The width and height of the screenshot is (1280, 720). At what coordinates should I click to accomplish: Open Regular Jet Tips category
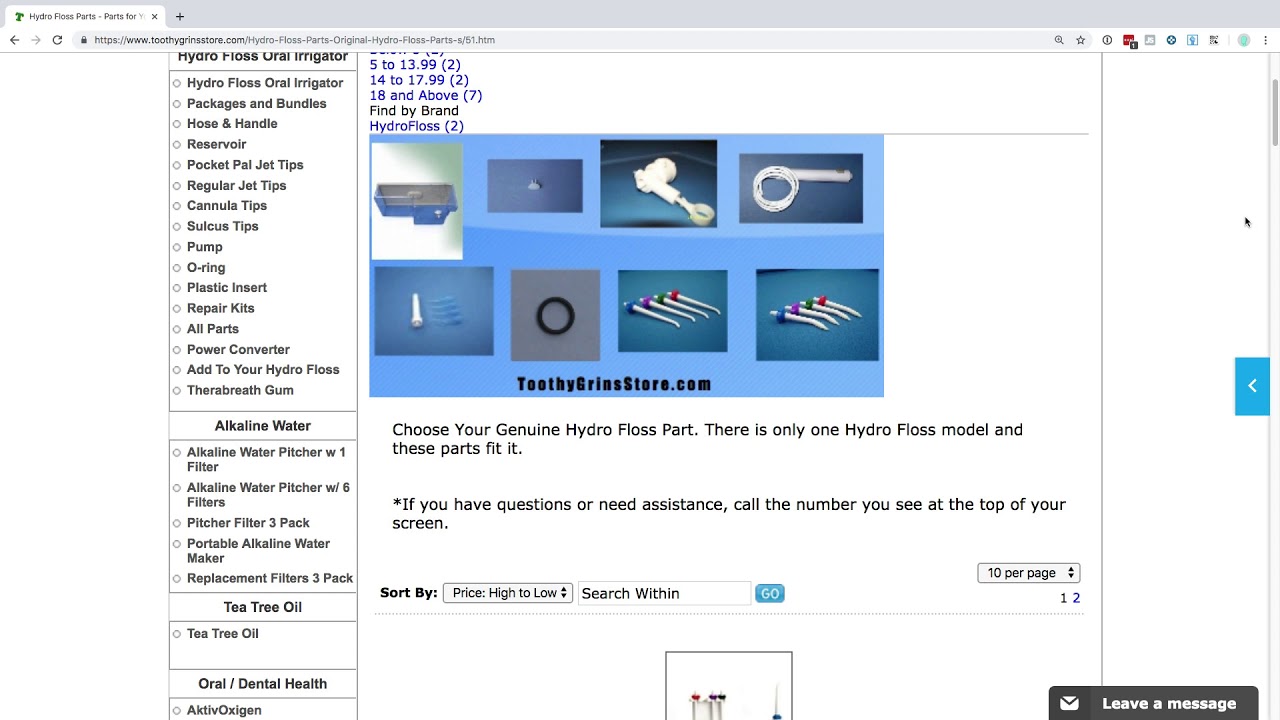(x=236, y=185)
